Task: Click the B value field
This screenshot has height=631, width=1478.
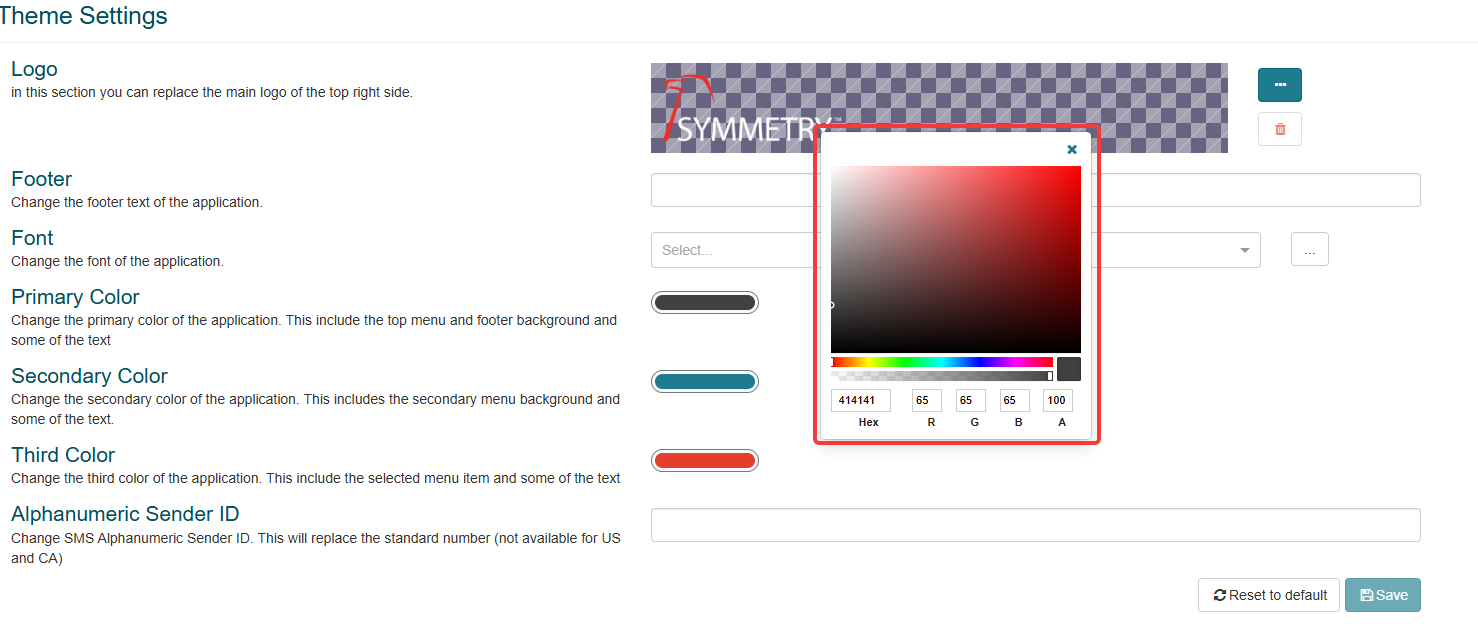Action: pos(1015,401)
